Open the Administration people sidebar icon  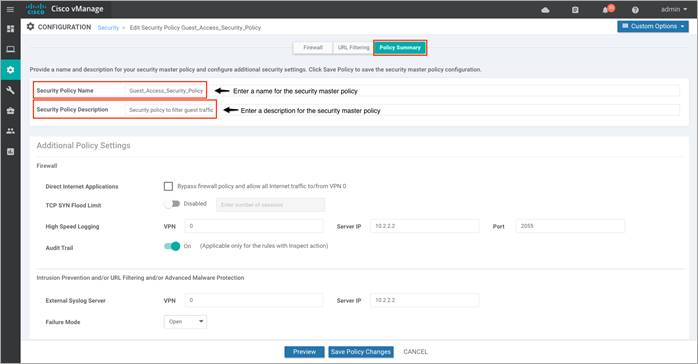10,131
